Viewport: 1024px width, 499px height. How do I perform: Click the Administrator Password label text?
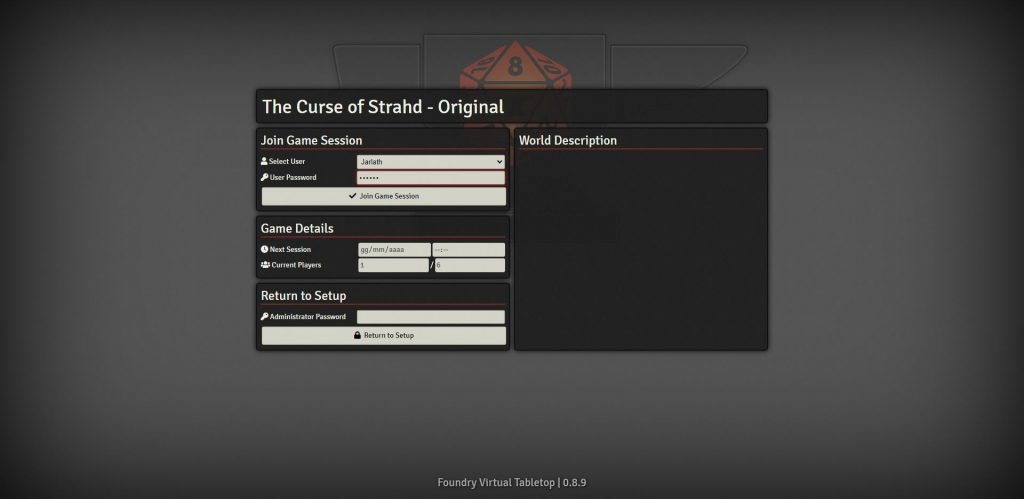pyautogui.click(x=308, y=317)
